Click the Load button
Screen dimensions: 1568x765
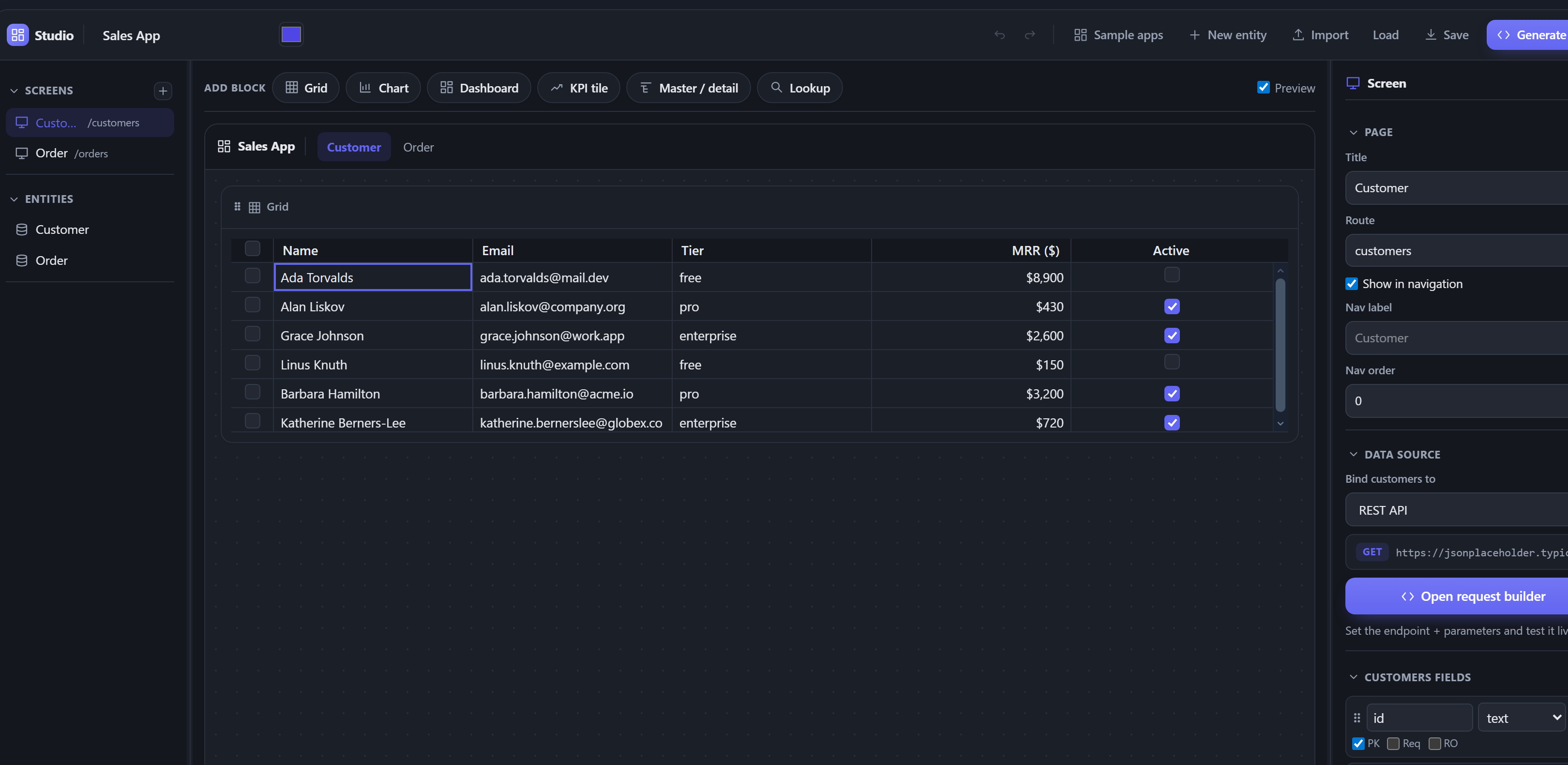1386,35
